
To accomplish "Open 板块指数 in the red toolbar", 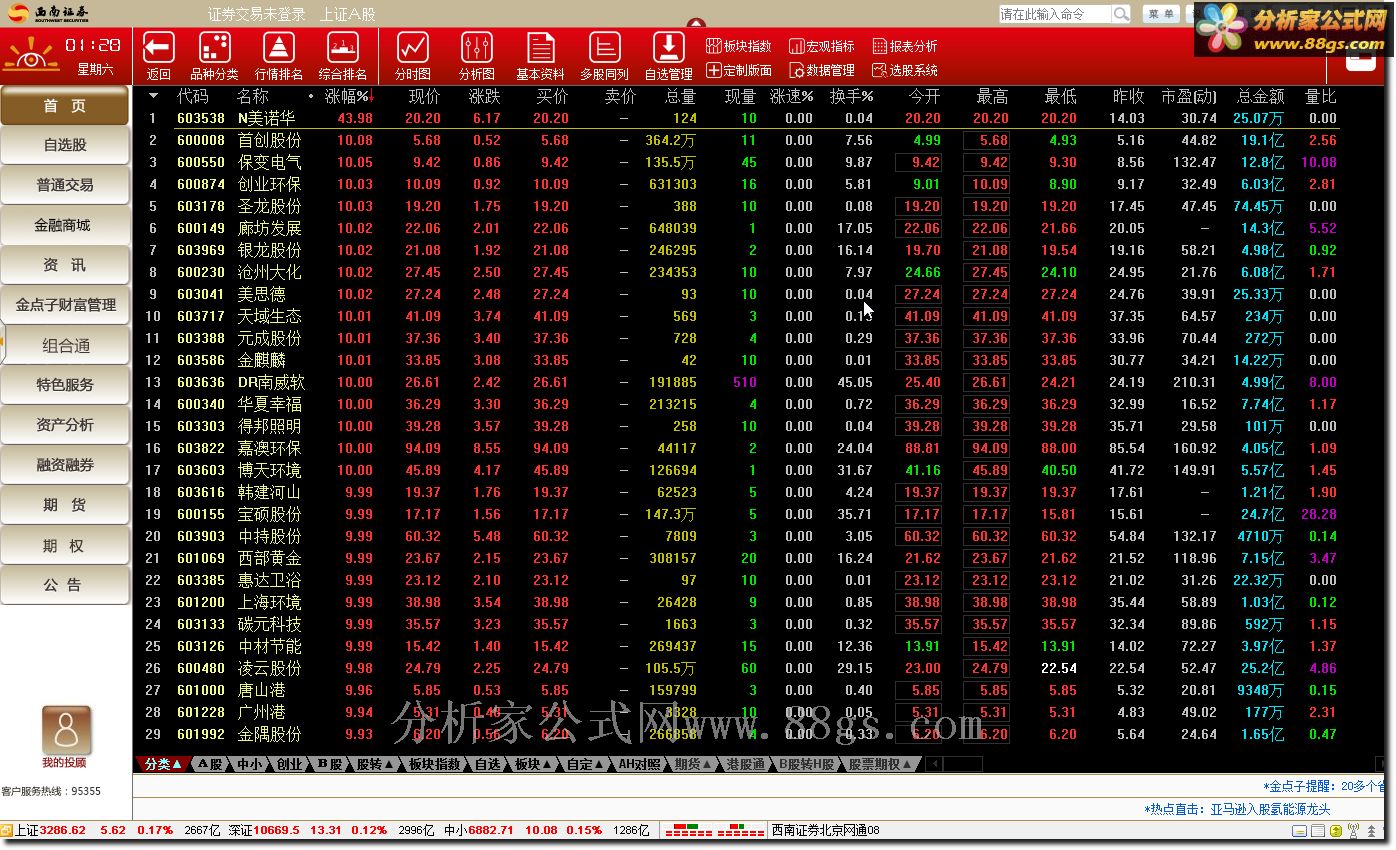I will (x=739, y=46).
